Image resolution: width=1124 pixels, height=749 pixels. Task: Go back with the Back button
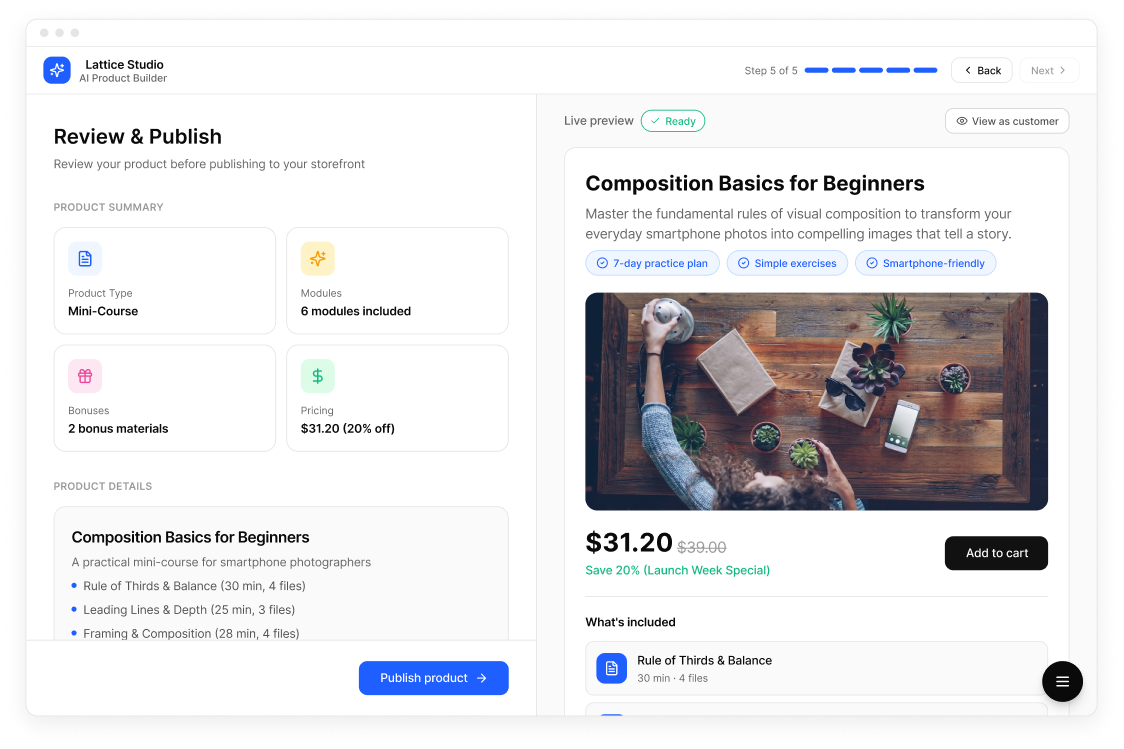[981, 70]
